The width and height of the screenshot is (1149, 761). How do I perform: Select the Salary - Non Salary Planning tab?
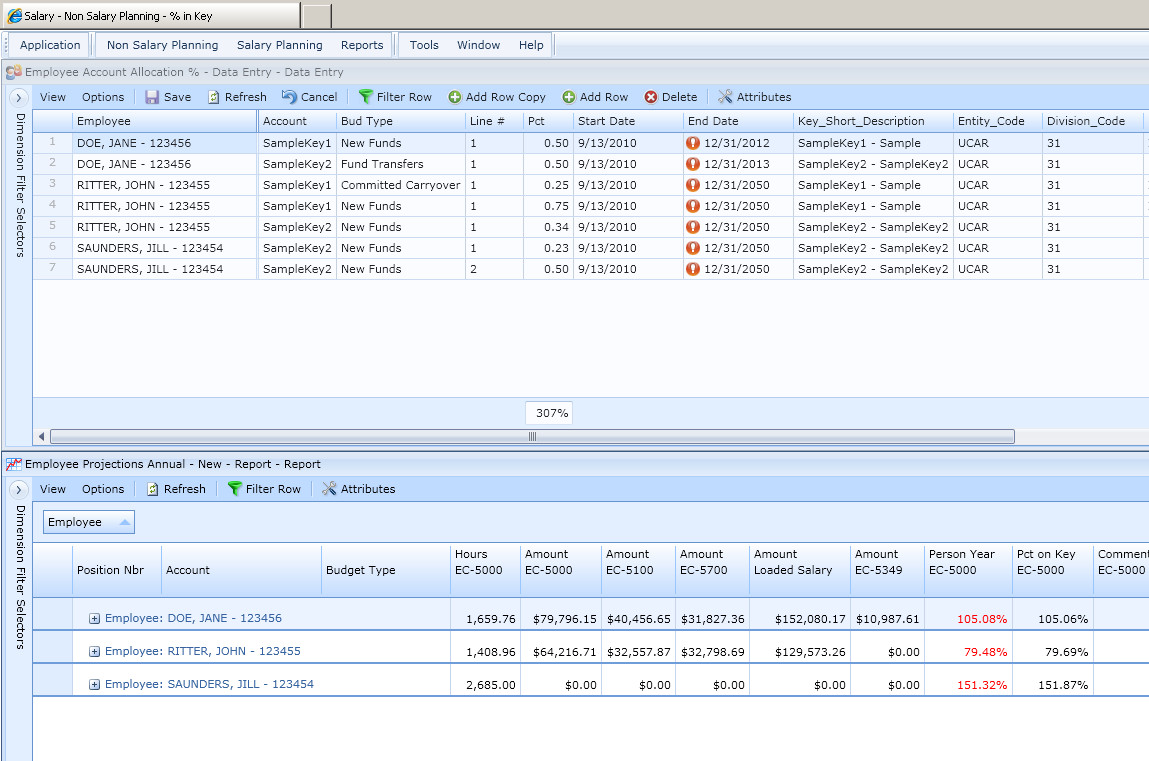(x=151, y=15)
